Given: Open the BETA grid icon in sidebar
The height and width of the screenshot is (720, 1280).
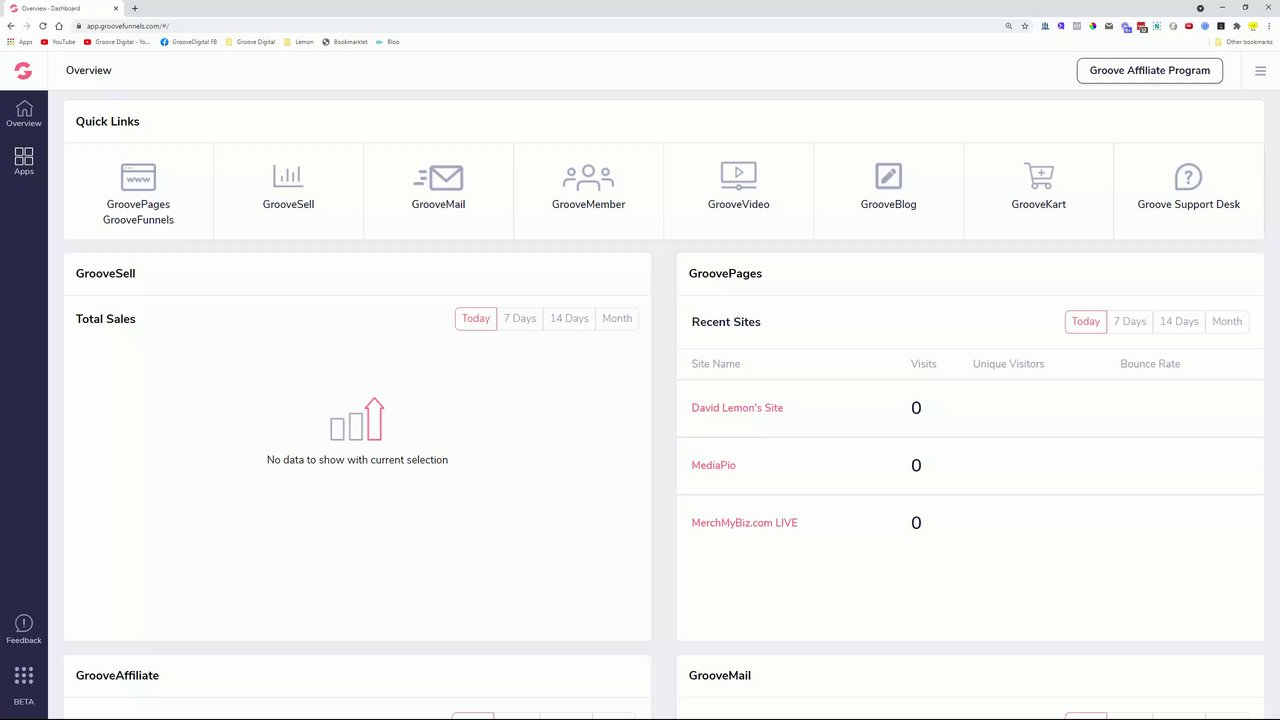Looking at the screenshot, I should [24, 676].
